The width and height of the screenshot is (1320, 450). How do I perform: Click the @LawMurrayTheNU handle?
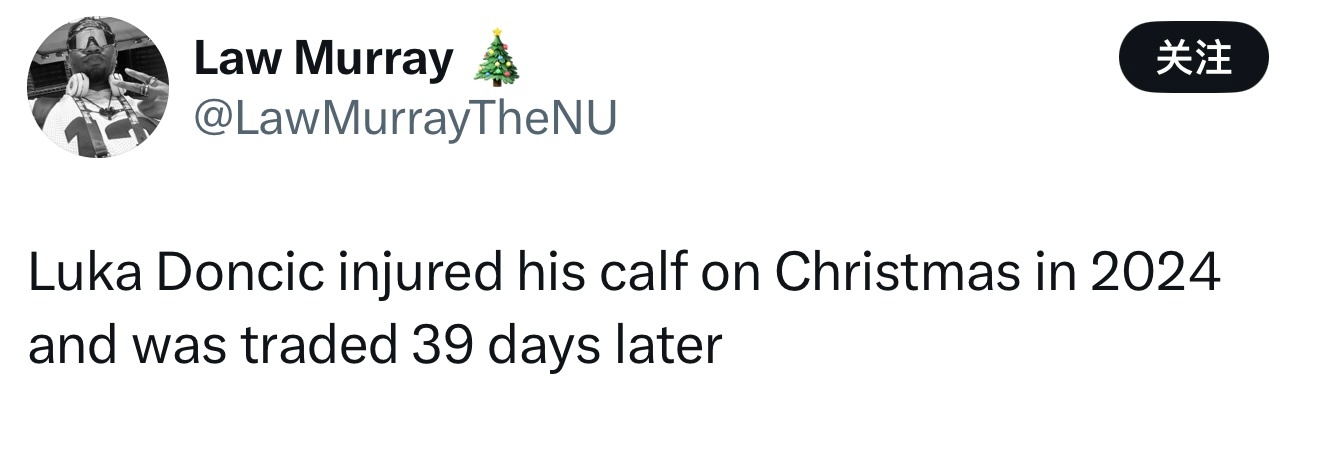(x=404, y=119)
